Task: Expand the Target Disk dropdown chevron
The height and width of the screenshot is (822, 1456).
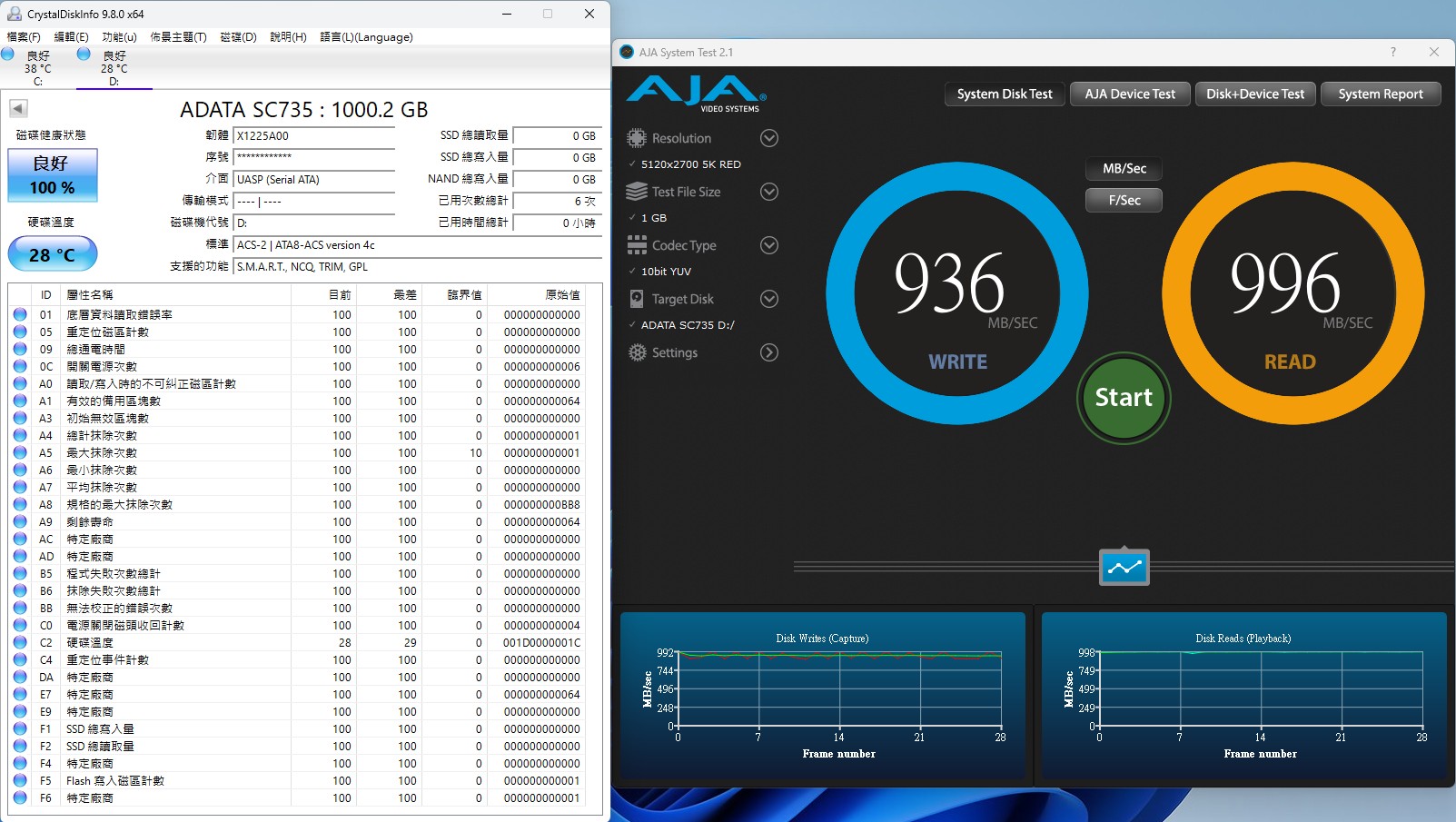Action: coord(769,299)
